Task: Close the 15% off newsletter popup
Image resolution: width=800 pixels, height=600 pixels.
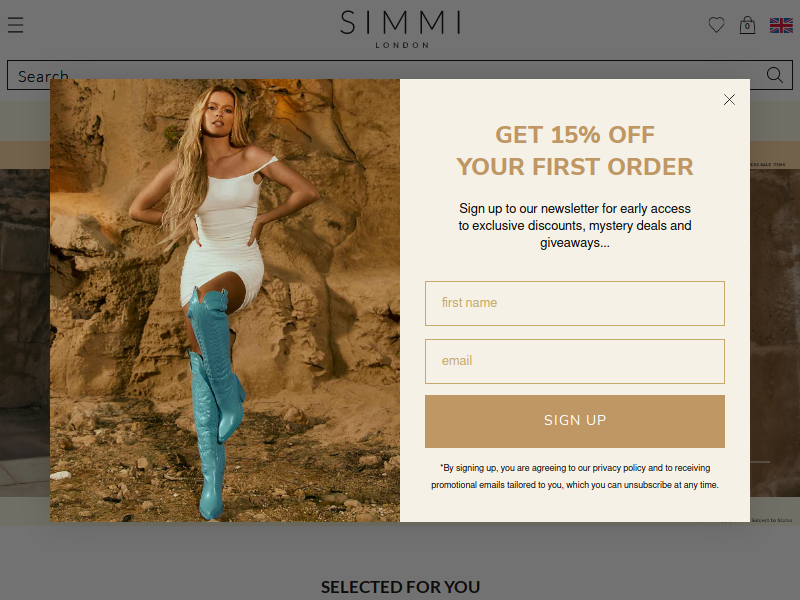Action: pyautogui.click(x=729, y=99)
